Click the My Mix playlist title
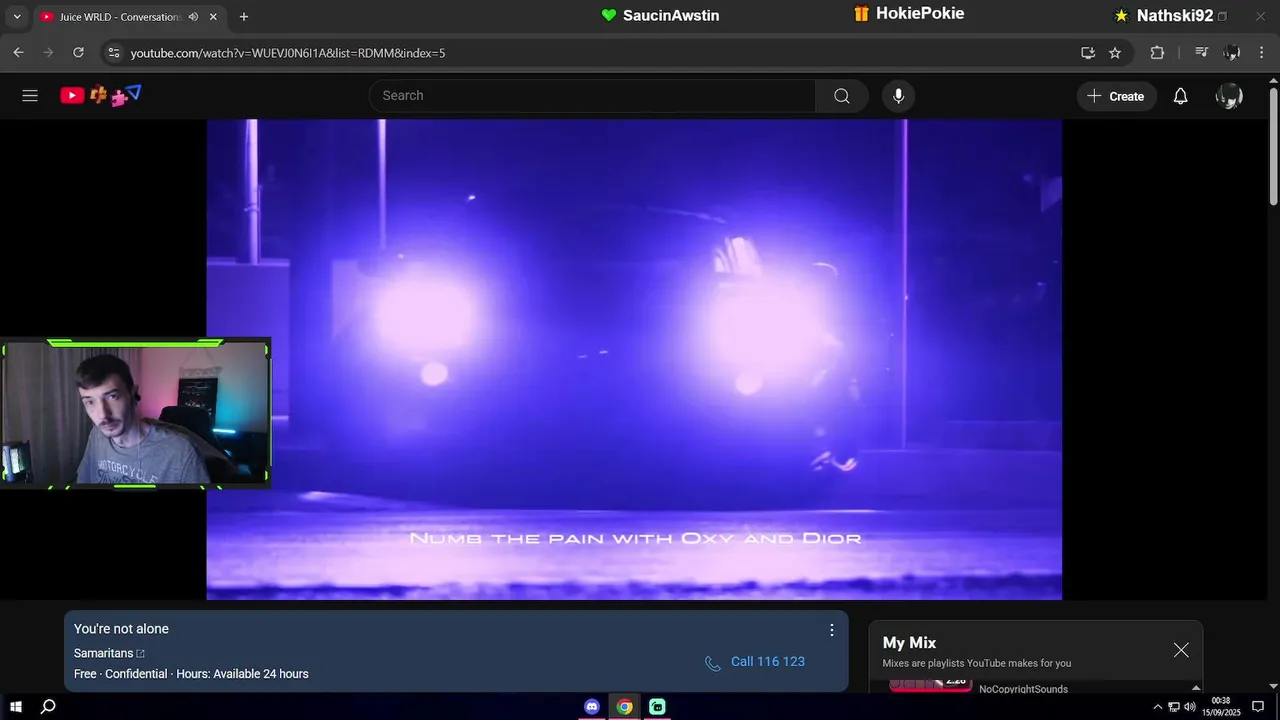The width and height of the screenshot is (1280, 720). point(909,643)
